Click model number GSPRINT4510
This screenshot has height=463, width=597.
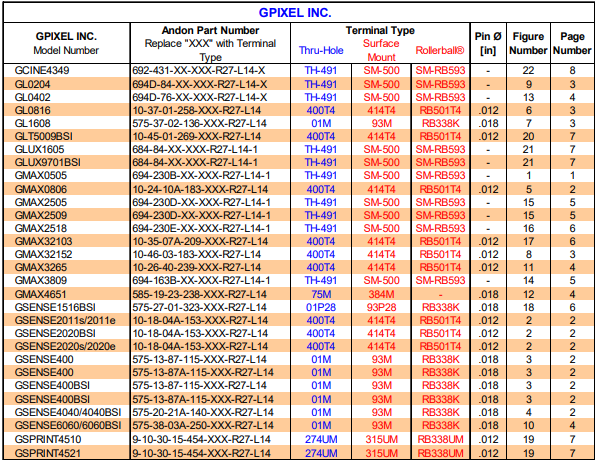48,439
